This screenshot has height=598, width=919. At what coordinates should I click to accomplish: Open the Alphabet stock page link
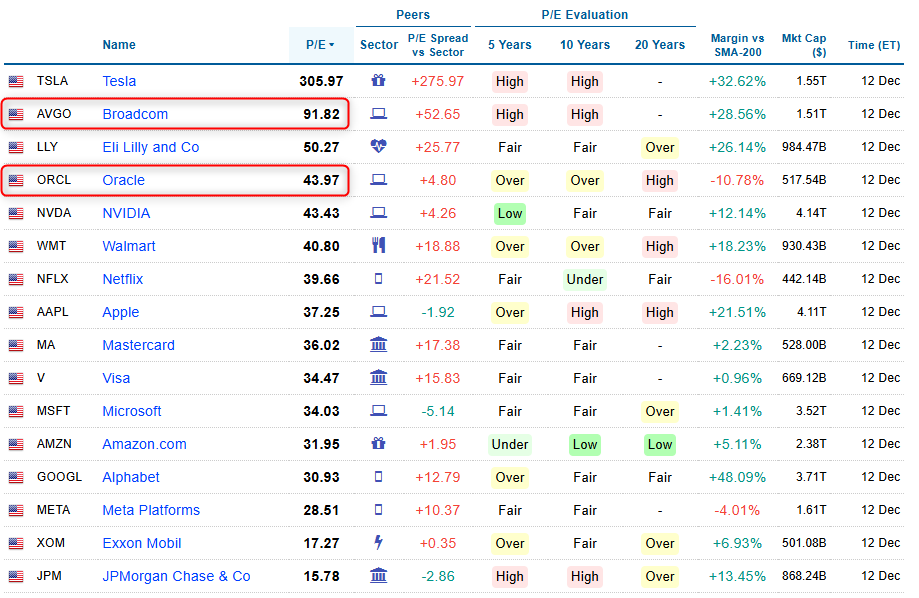(x=130, y=477)
